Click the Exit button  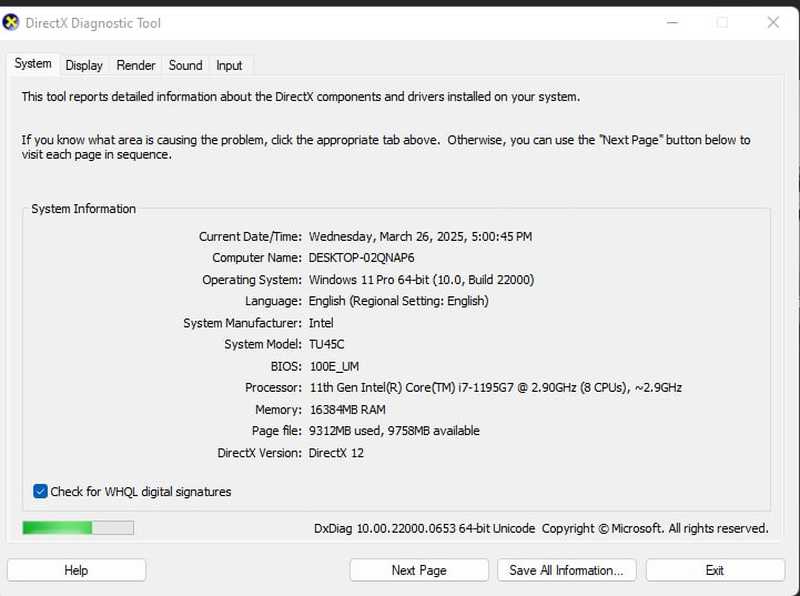(x=715, y=570)
